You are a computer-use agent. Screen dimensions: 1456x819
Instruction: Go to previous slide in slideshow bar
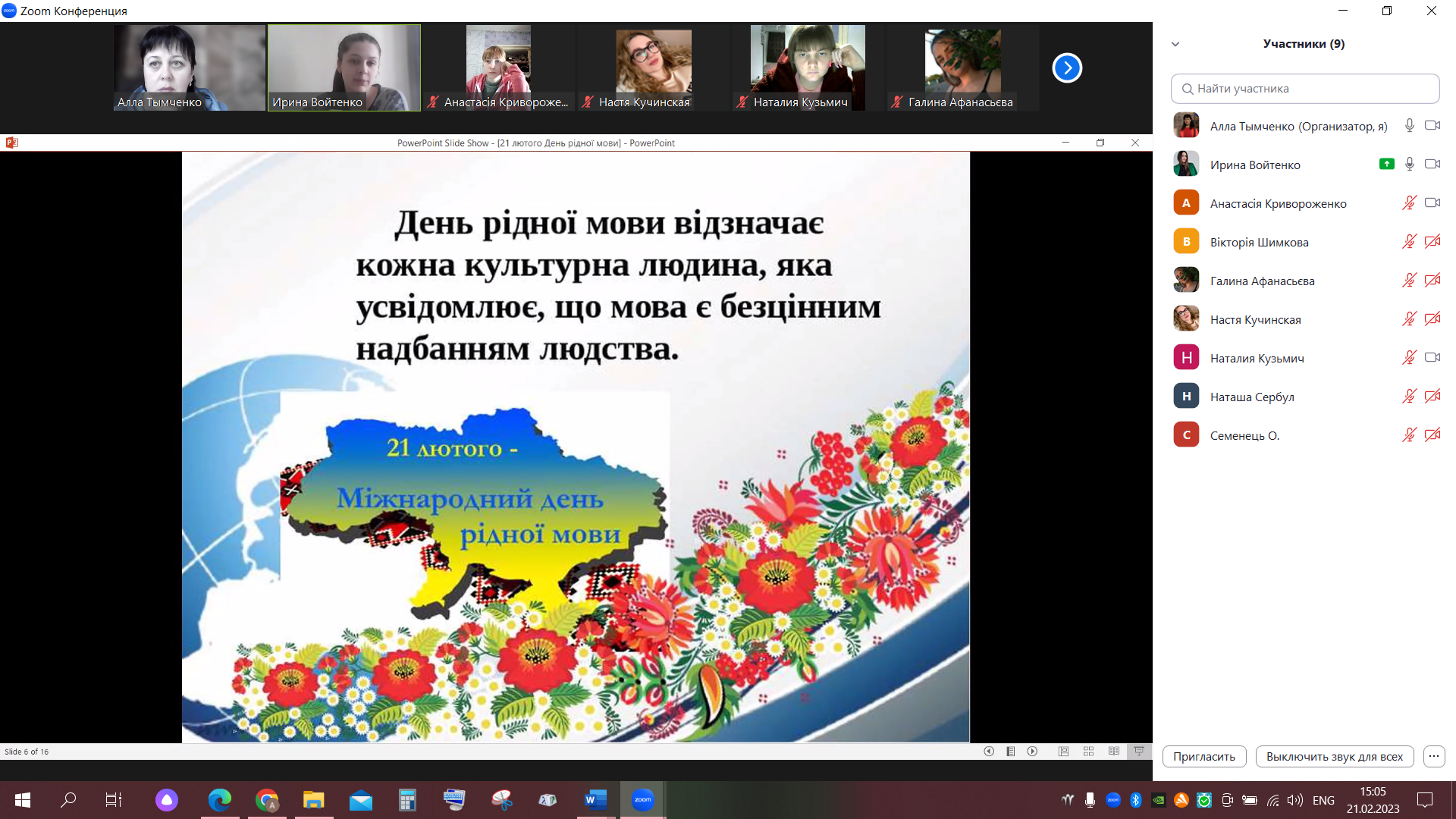989,752
